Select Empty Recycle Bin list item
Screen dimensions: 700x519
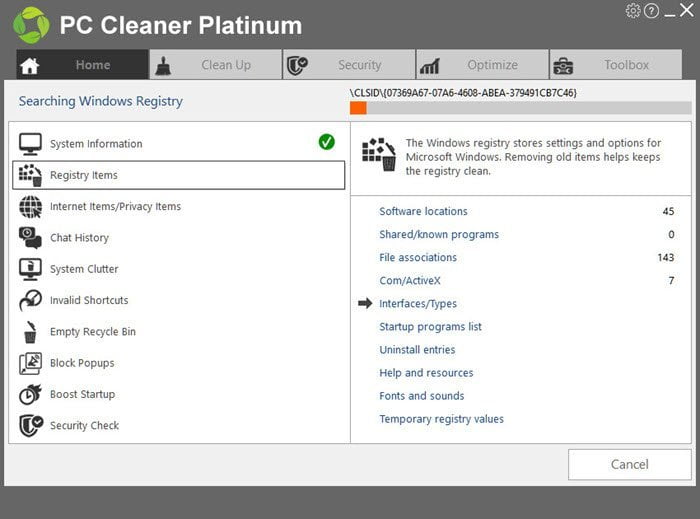179,332
